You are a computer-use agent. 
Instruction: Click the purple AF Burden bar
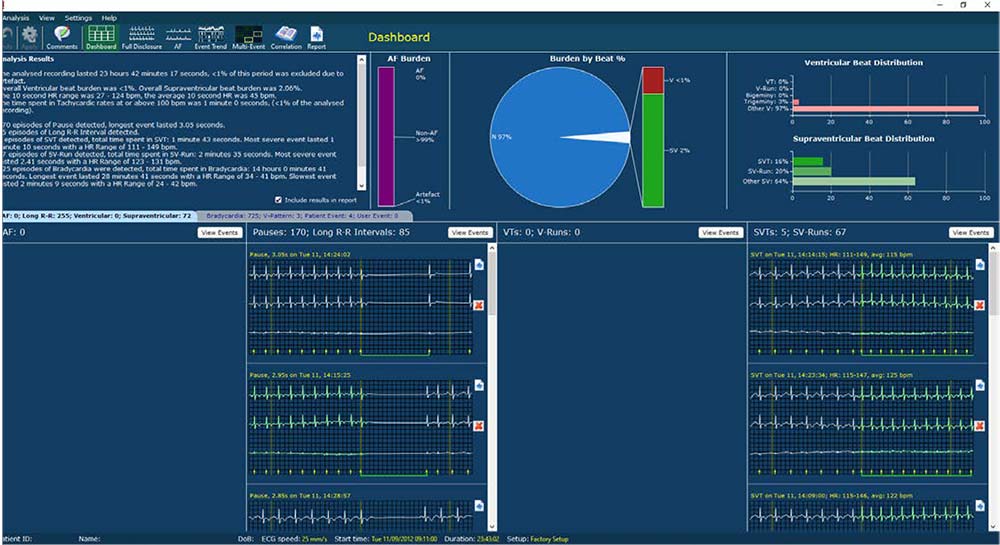pos(386,136)
